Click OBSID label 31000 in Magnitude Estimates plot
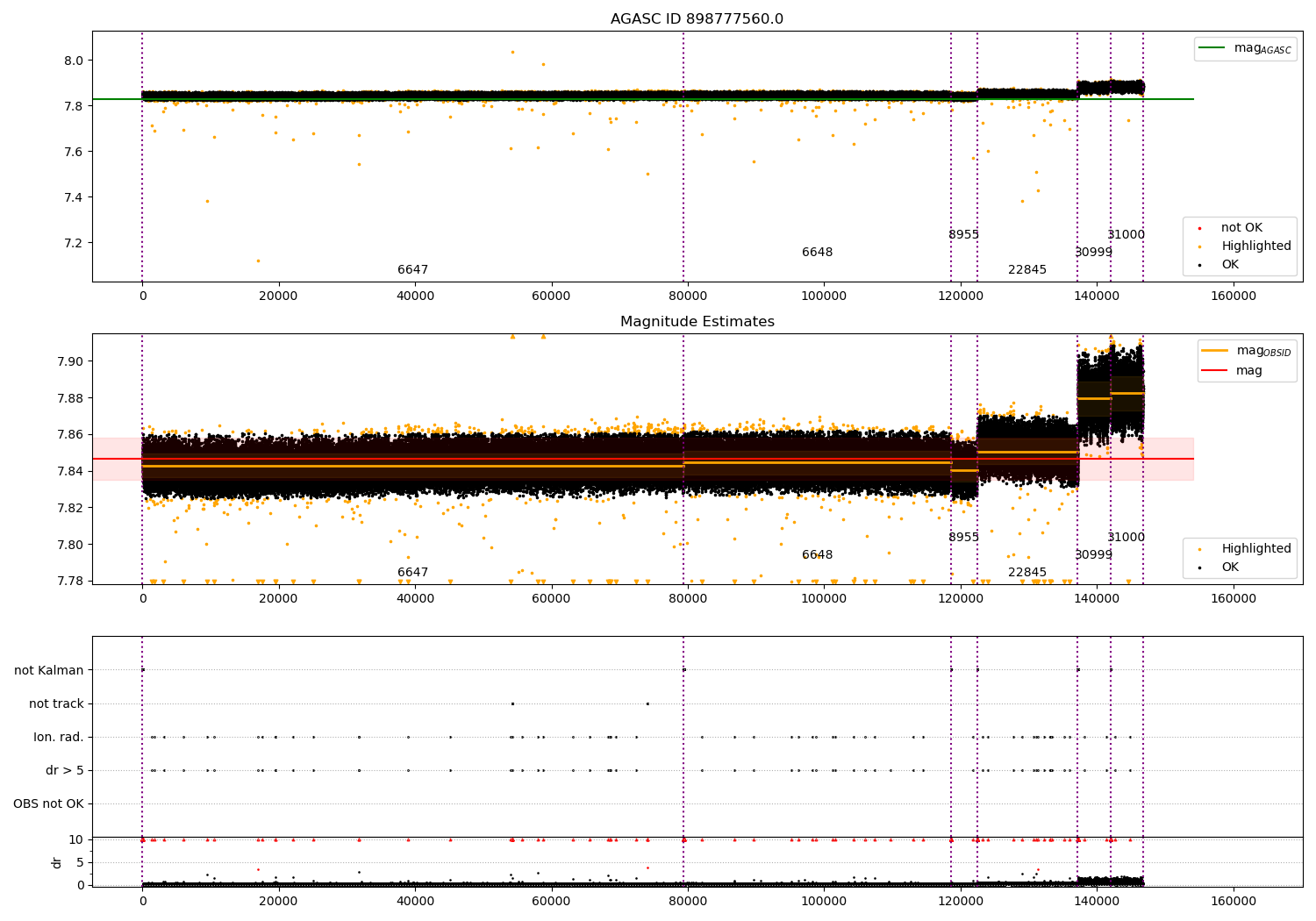 click(x=1126, y=538)
